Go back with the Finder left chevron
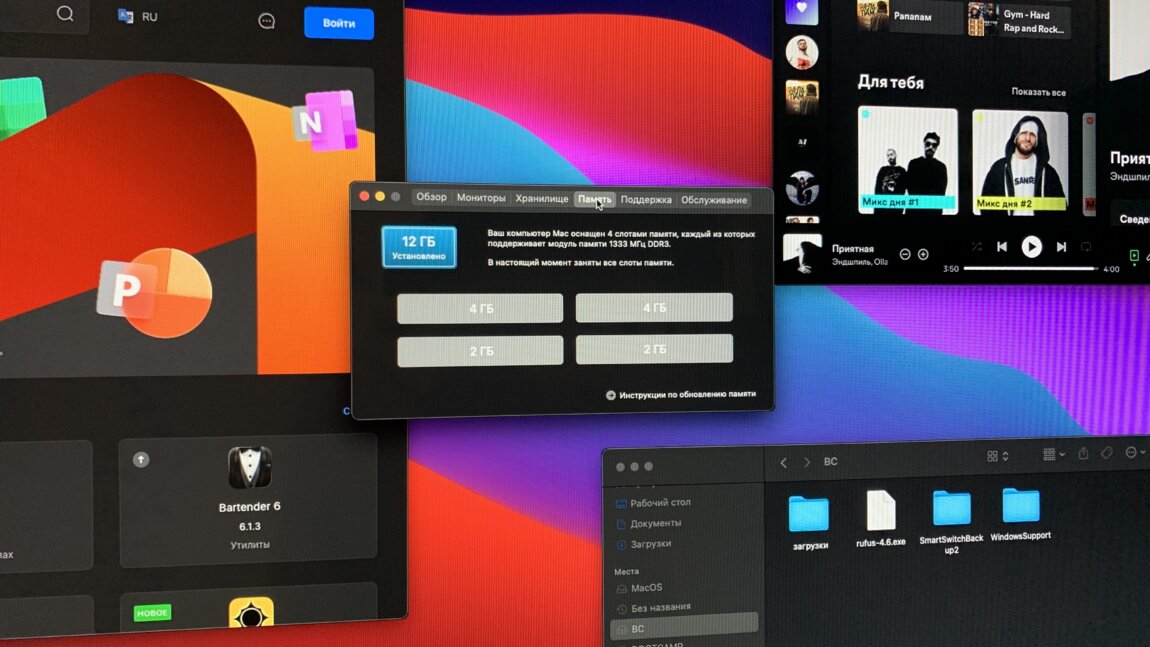 (784, 462)
